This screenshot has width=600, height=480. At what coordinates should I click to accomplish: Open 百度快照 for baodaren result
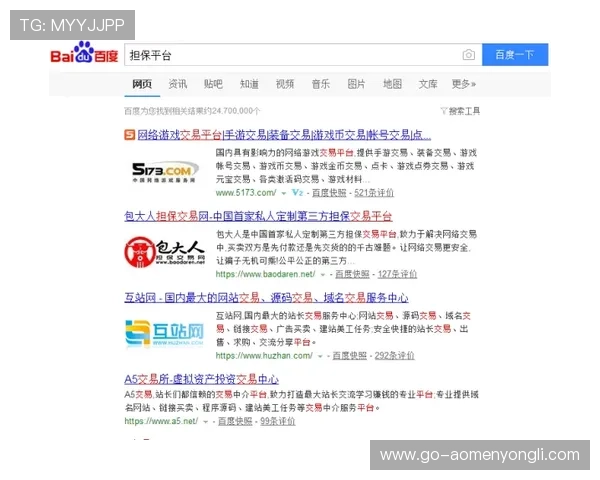click(x=352, y=274)
